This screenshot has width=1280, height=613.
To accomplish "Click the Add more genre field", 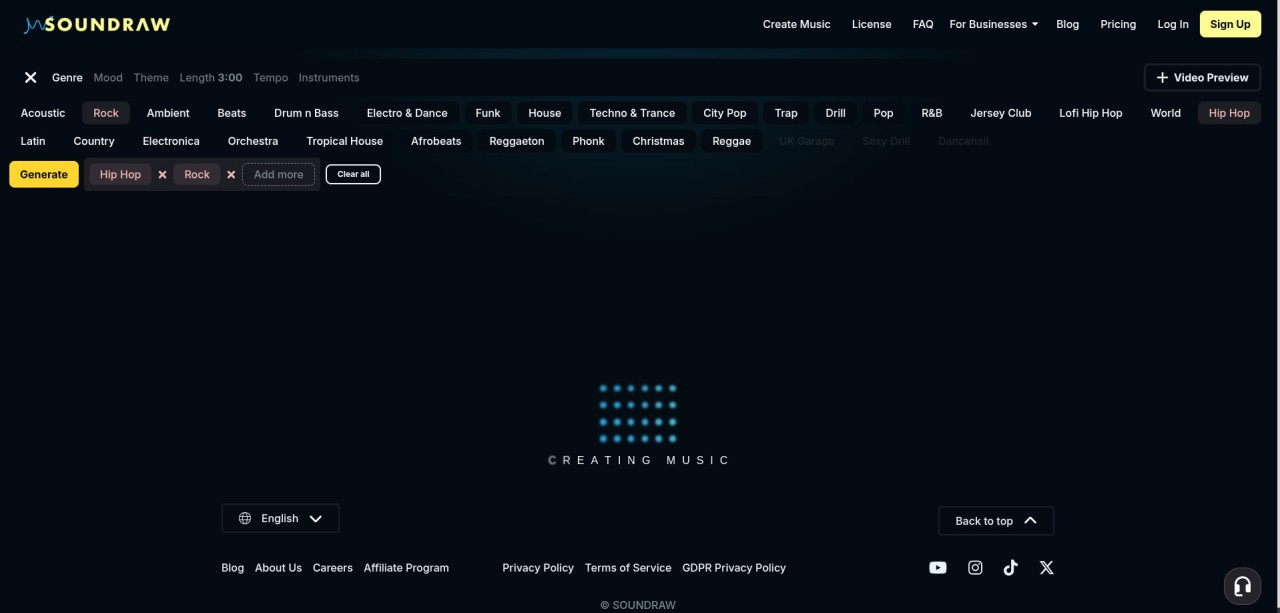I will click(278, 174).
